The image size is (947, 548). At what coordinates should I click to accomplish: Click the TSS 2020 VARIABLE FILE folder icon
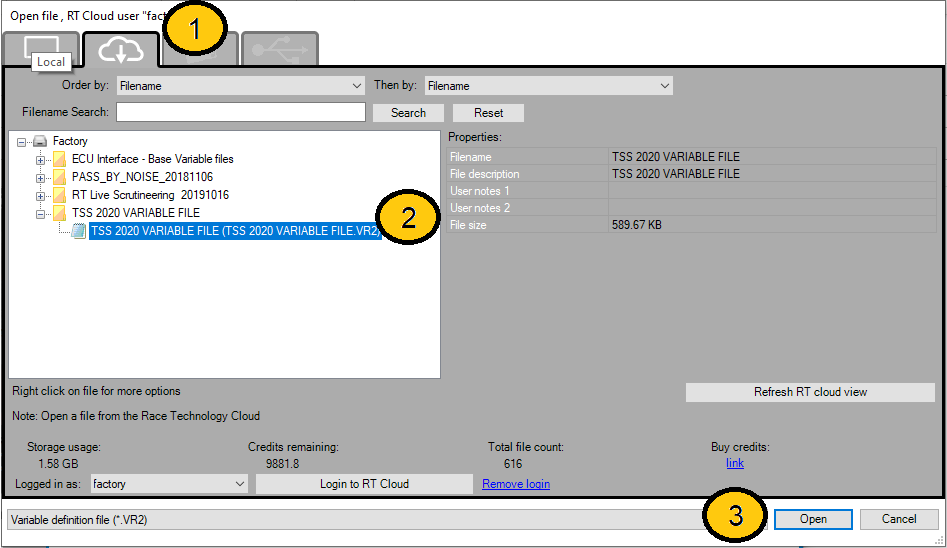click(60, 213)
